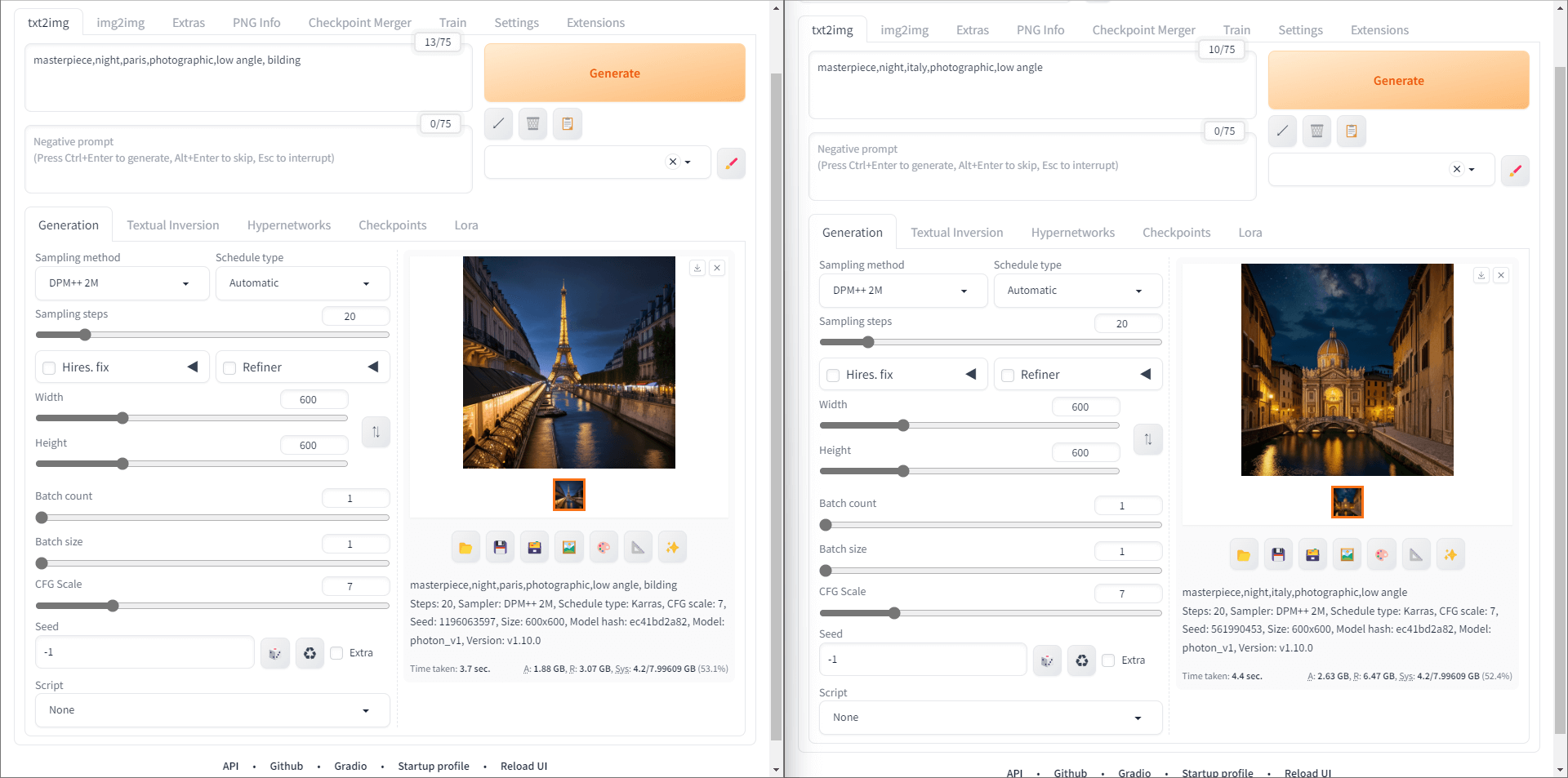The width and height of the screenshot is (1568, 778).
Task: Select Paris thumbnail below preview in left window
Action: [569, 495]
